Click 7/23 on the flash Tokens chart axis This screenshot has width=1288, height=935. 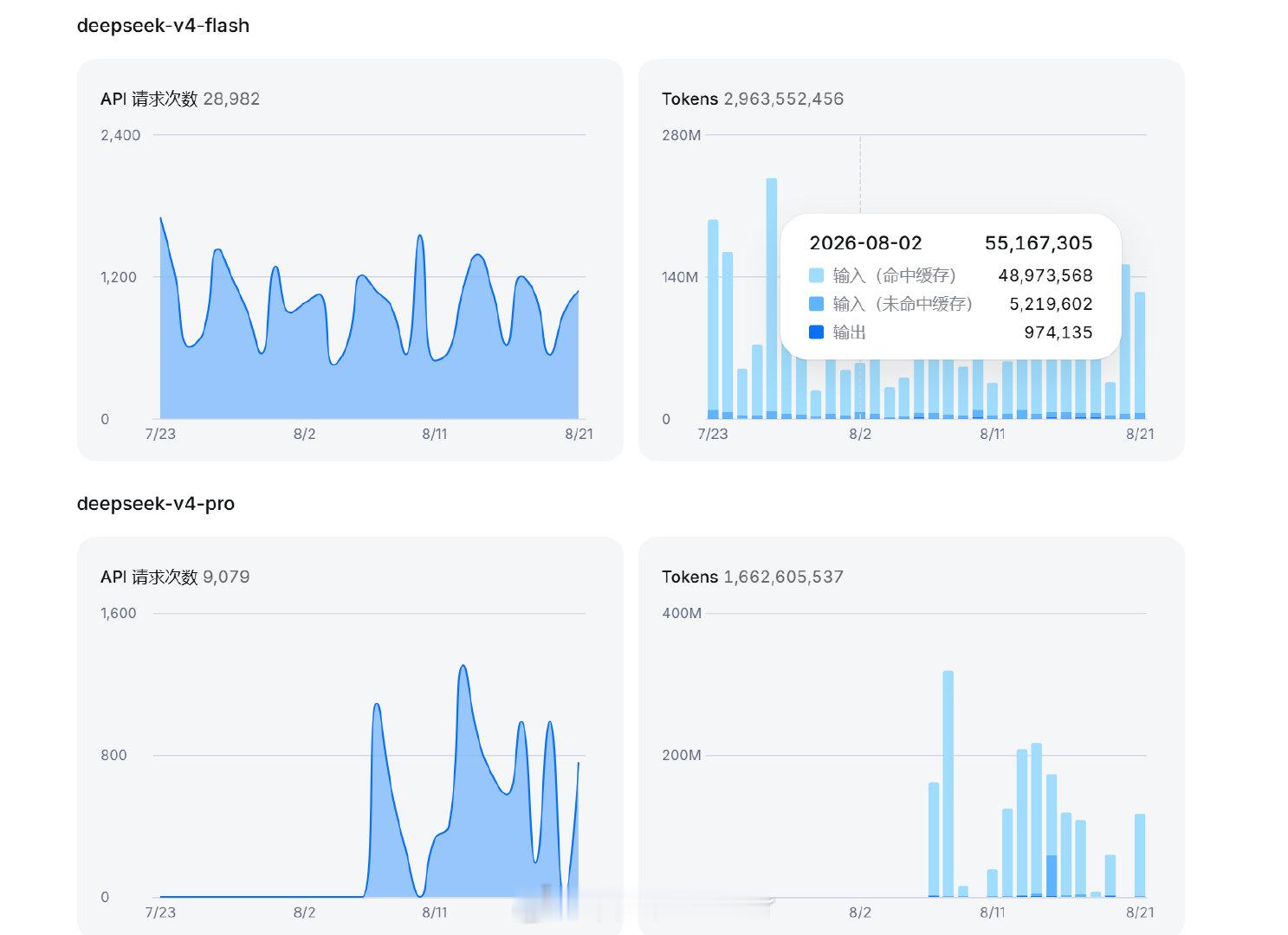713,434
